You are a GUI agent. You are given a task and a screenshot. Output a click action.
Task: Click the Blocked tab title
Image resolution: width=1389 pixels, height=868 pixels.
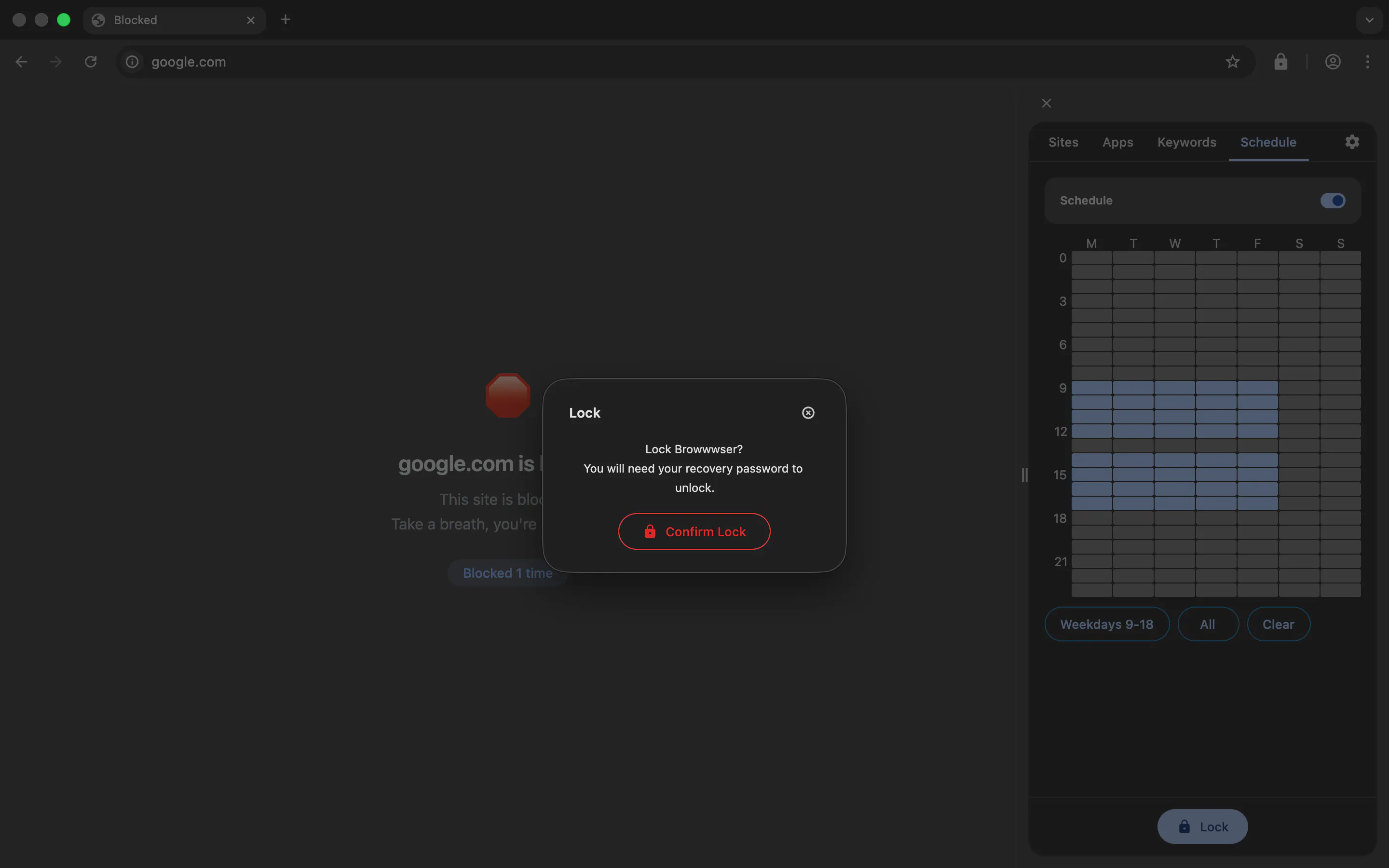tap(136, 20)
